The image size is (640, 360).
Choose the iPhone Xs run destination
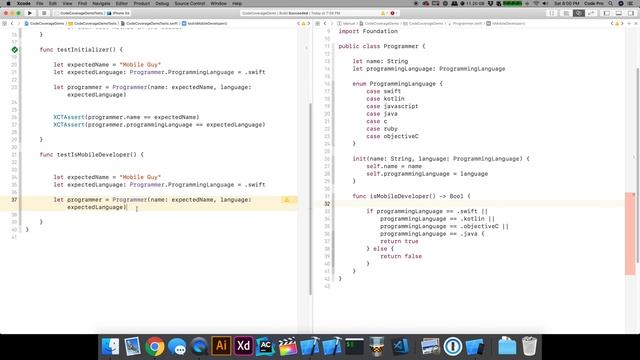[x=118, y=13]
